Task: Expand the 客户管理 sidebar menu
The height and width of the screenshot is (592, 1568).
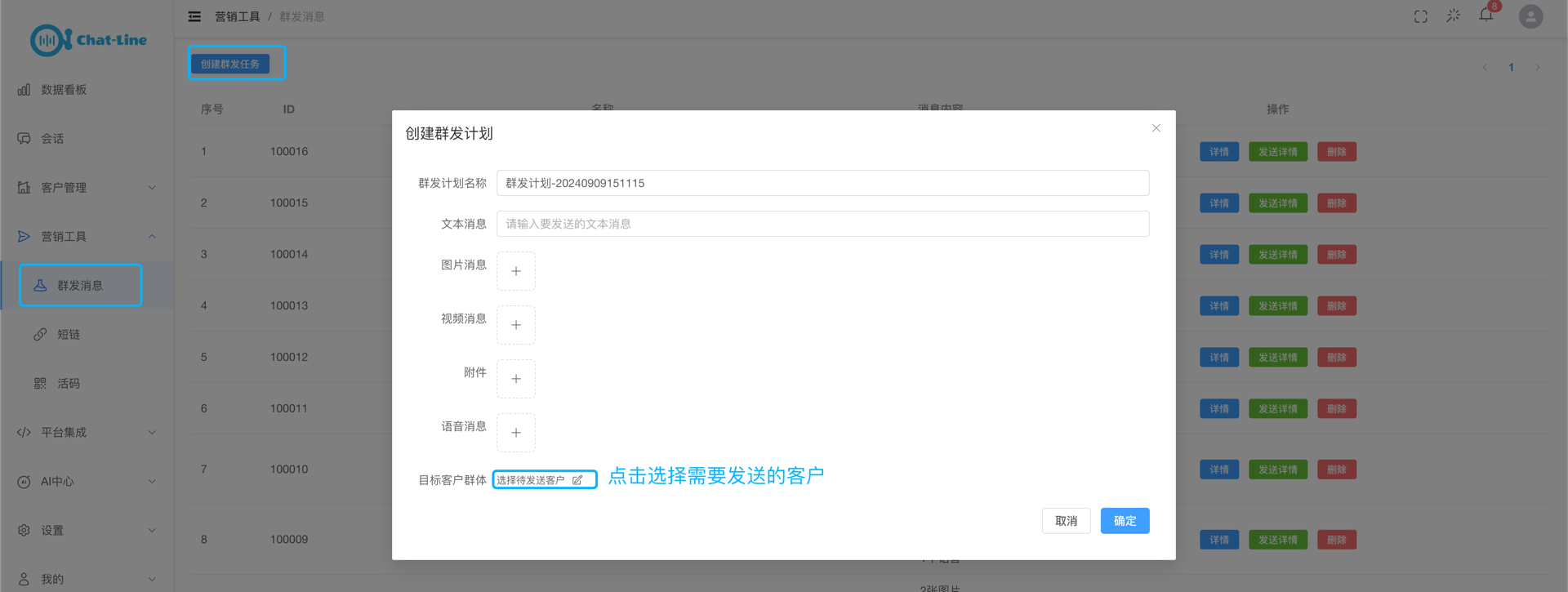Action: [x=87, y=188]
